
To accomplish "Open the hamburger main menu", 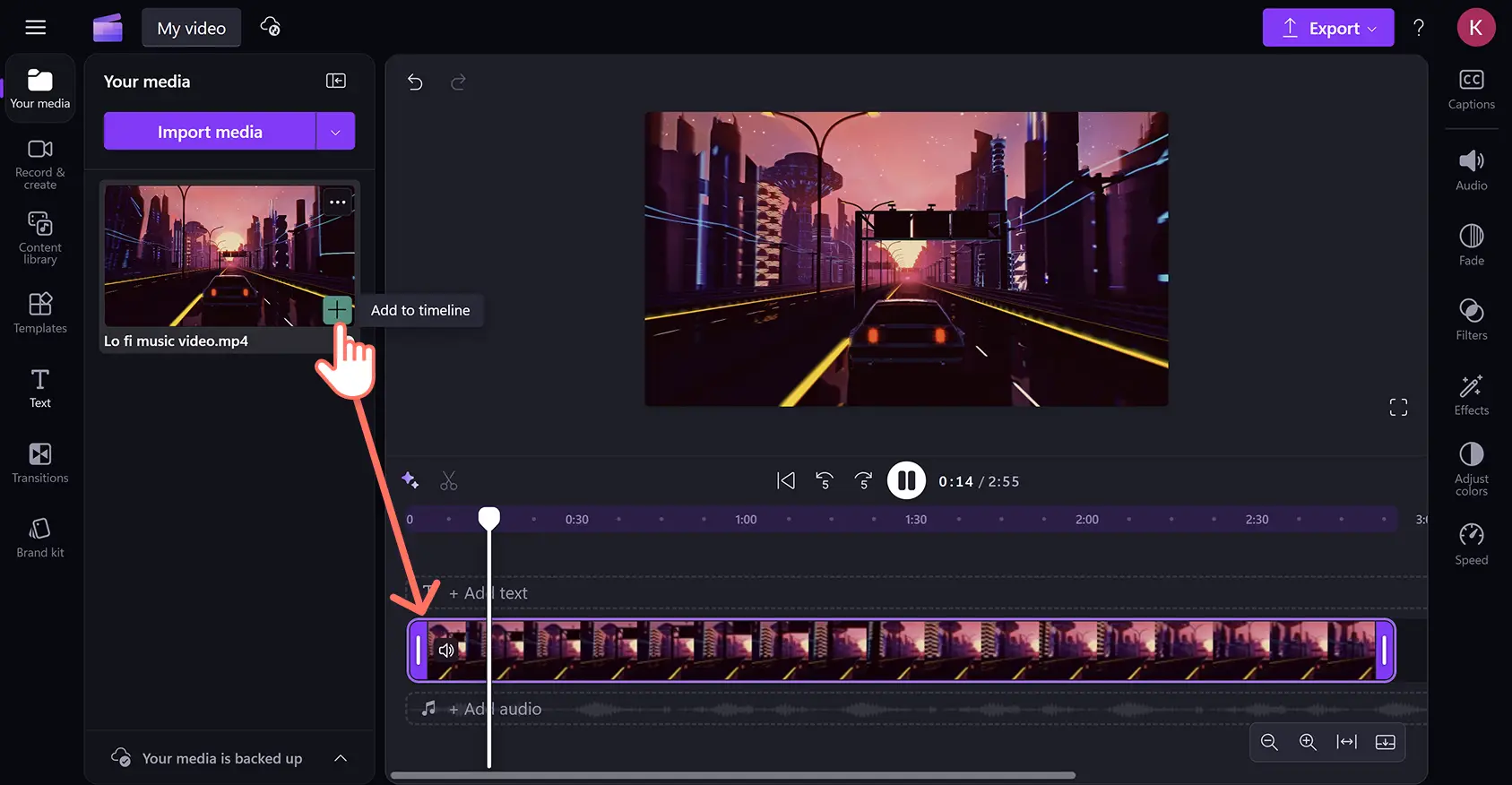I will click(36, 27).
